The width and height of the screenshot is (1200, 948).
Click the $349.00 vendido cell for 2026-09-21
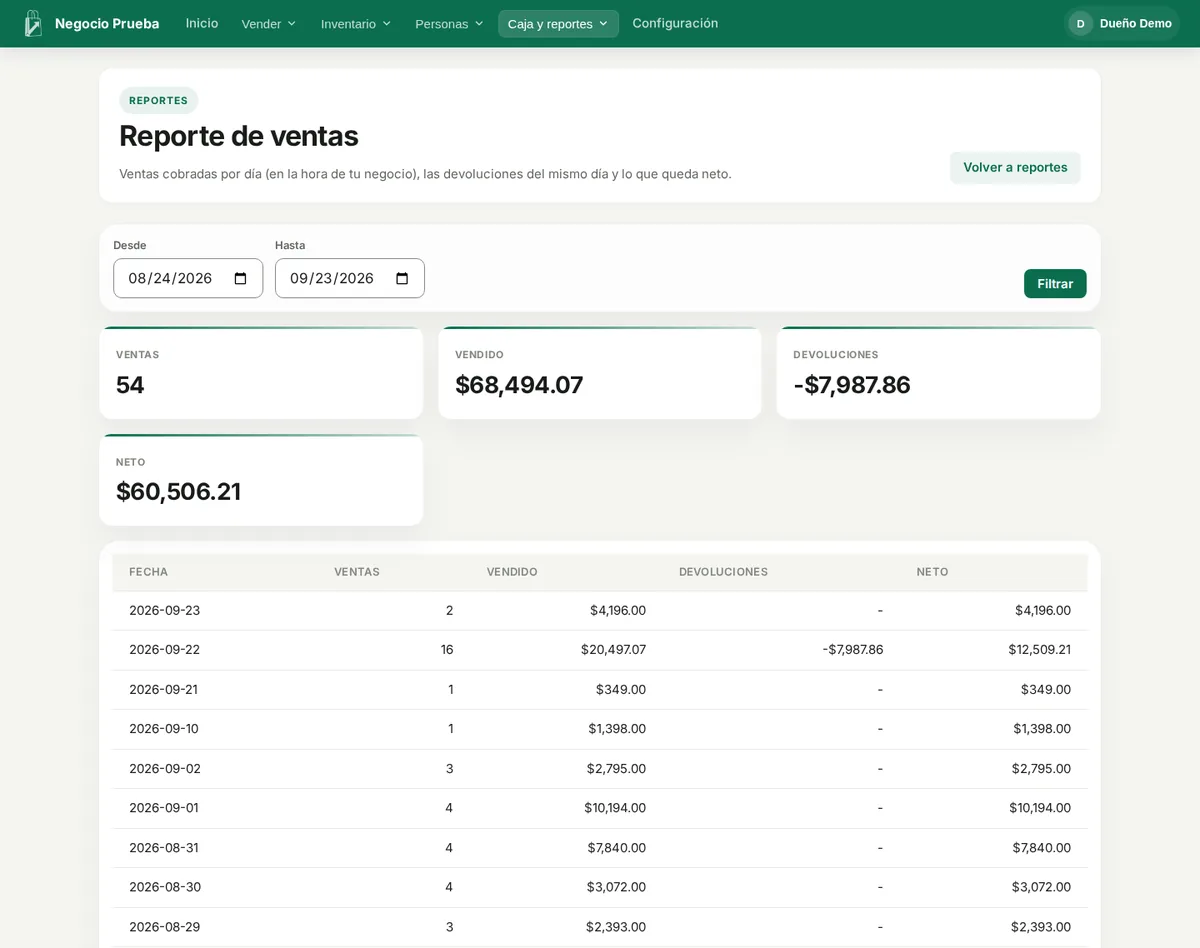click(621, 689)
